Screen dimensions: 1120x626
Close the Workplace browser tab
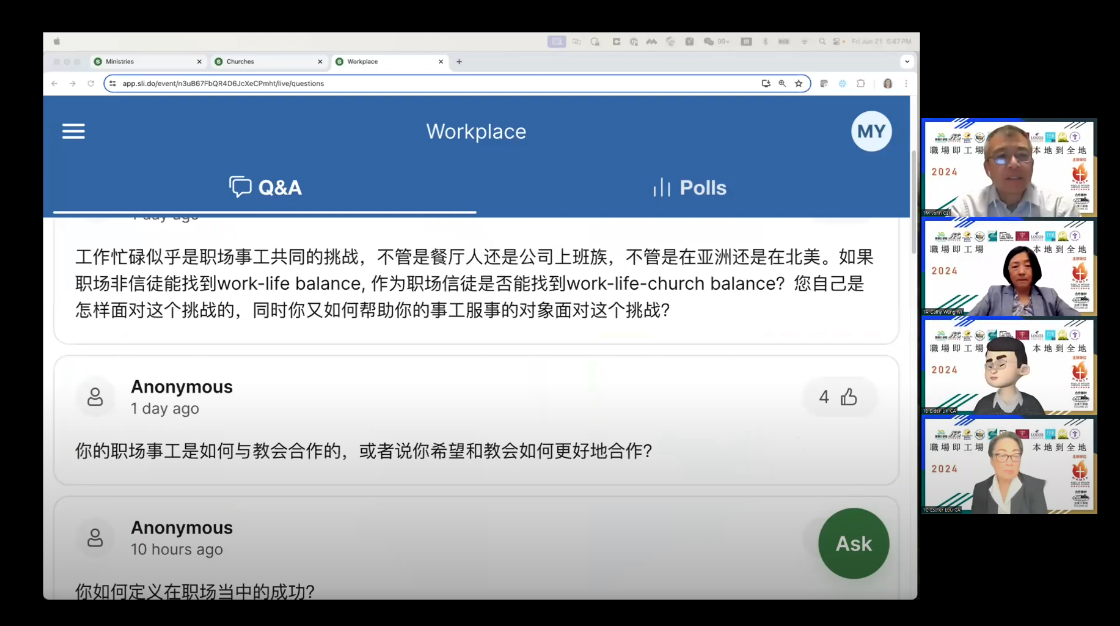point(441,61)
